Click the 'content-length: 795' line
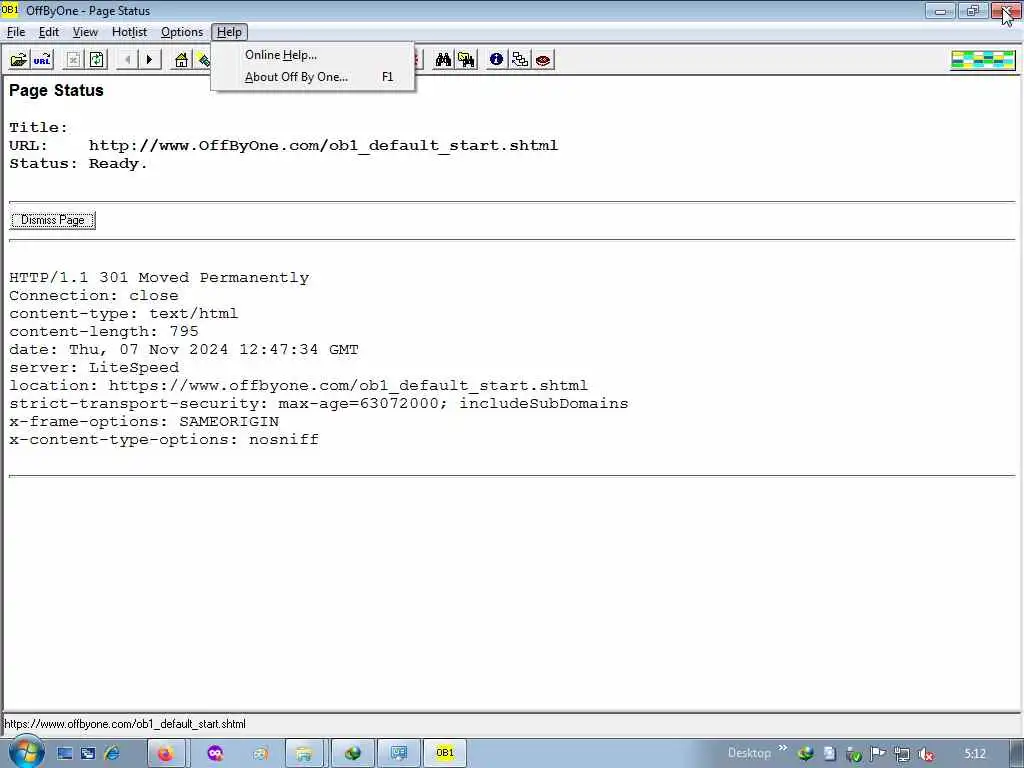The width and height of the screenshot is (1024, 768). point(104,332)
